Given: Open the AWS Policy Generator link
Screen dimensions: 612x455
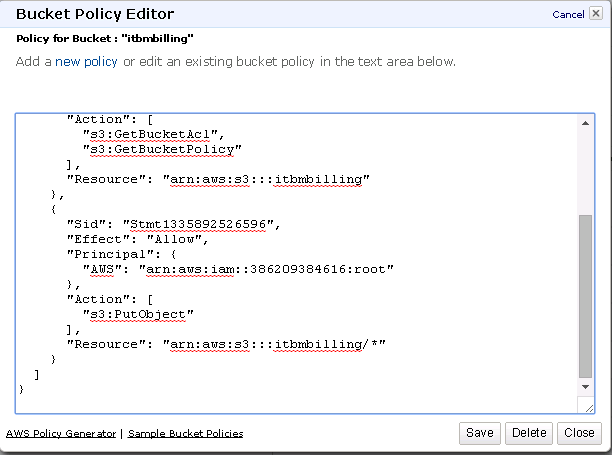Looking at the screenshot, I should (x=61, y=434).
